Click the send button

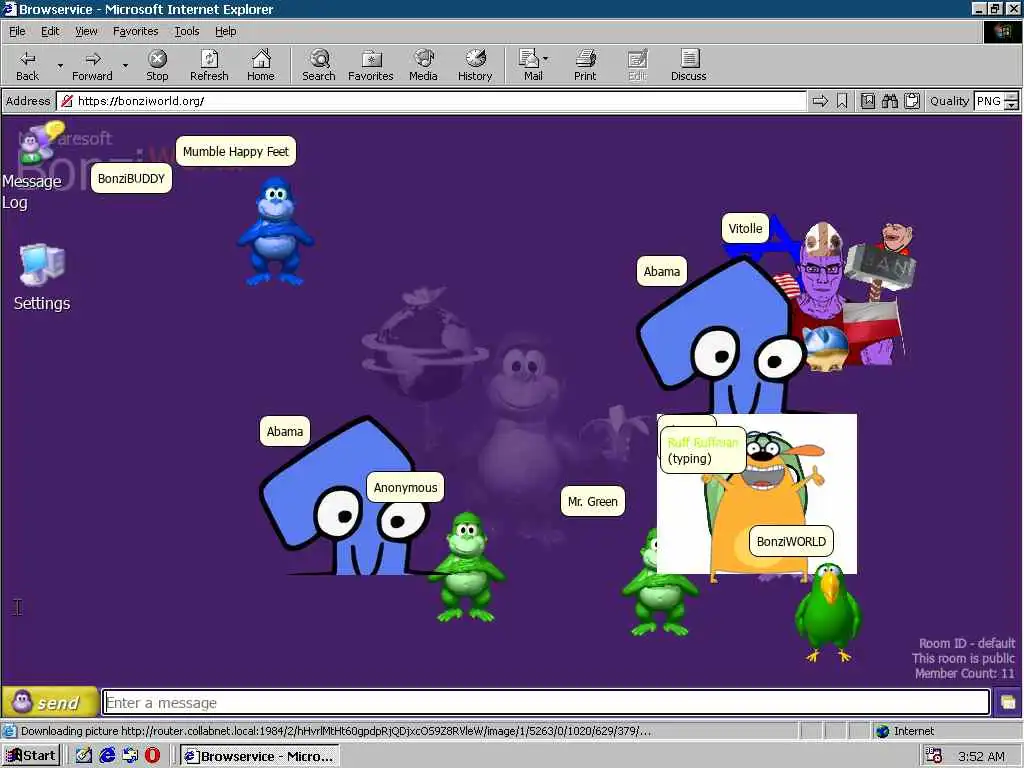pyautogui.click(x=50, y=703)
